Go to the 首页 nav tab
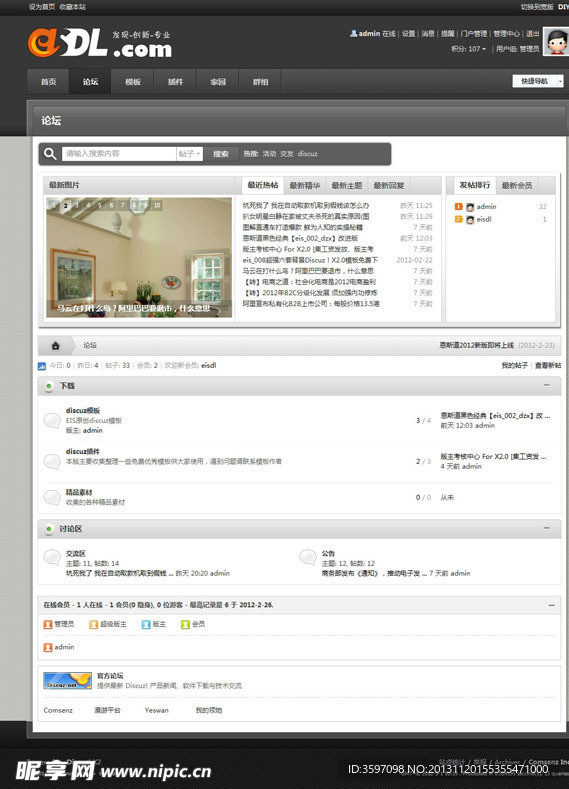This screenshot has height=789, width=569. (x=48, y=82)
